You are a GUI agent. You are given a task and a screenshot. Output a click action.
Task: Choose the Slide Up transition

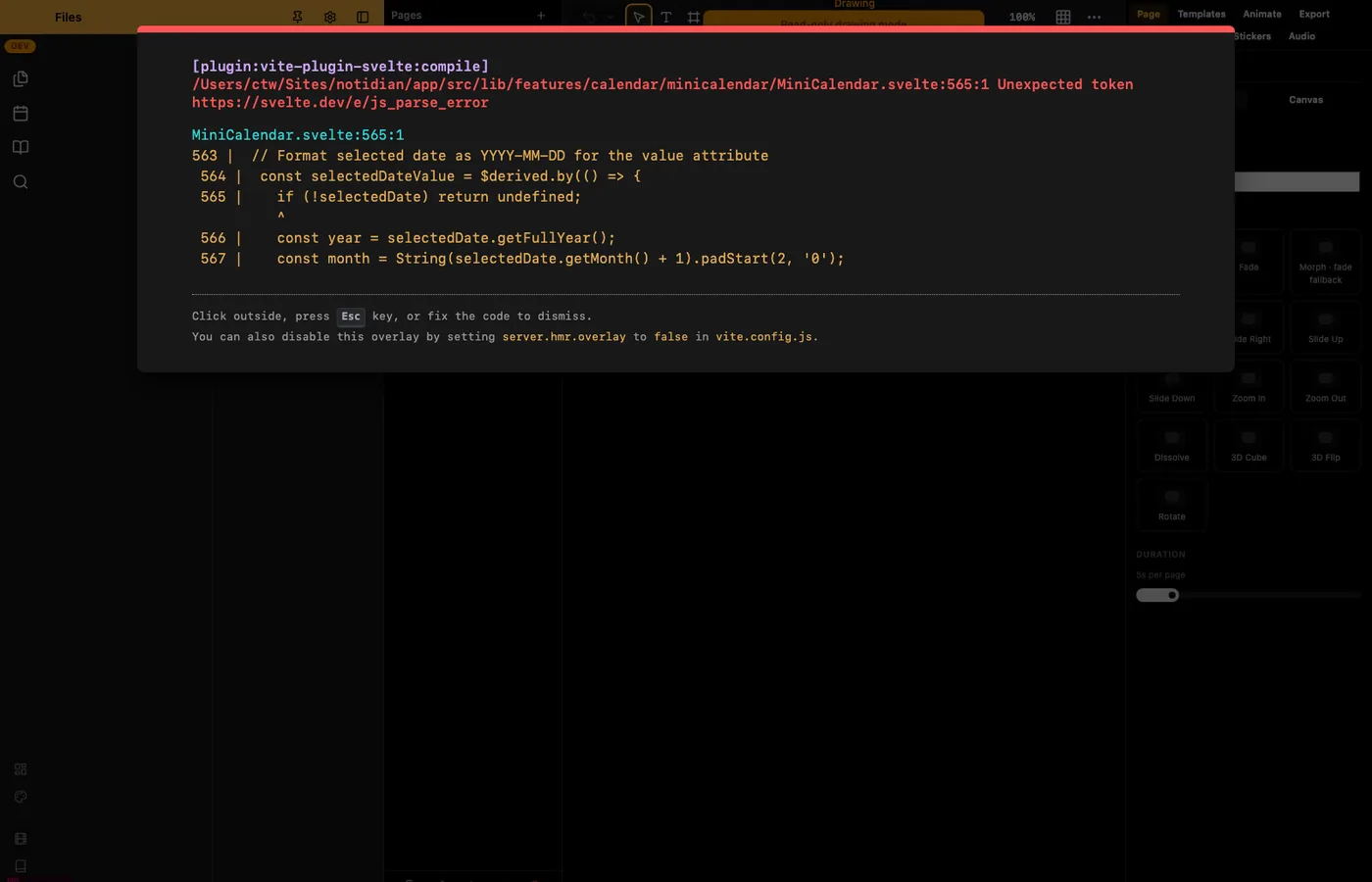(x=1325, y=326)
